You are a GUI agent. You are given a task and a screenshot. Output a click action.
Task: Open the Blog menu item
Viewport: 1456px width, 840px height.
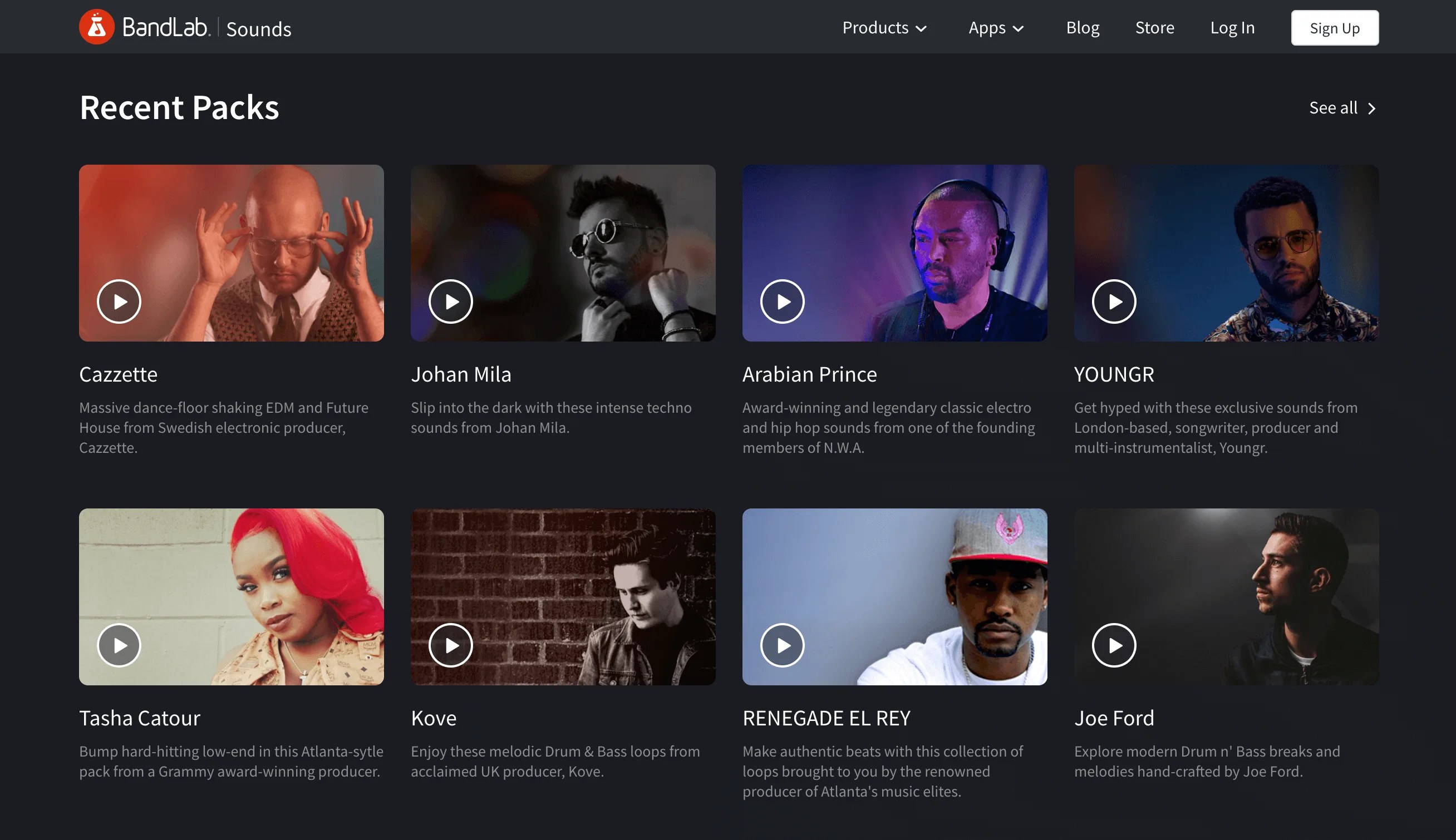point(1082,28)
